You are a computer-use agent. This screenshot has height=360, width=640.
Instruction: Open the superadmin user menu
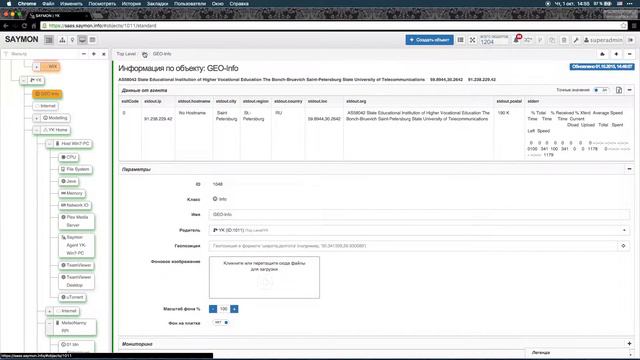tap(603, 40)
